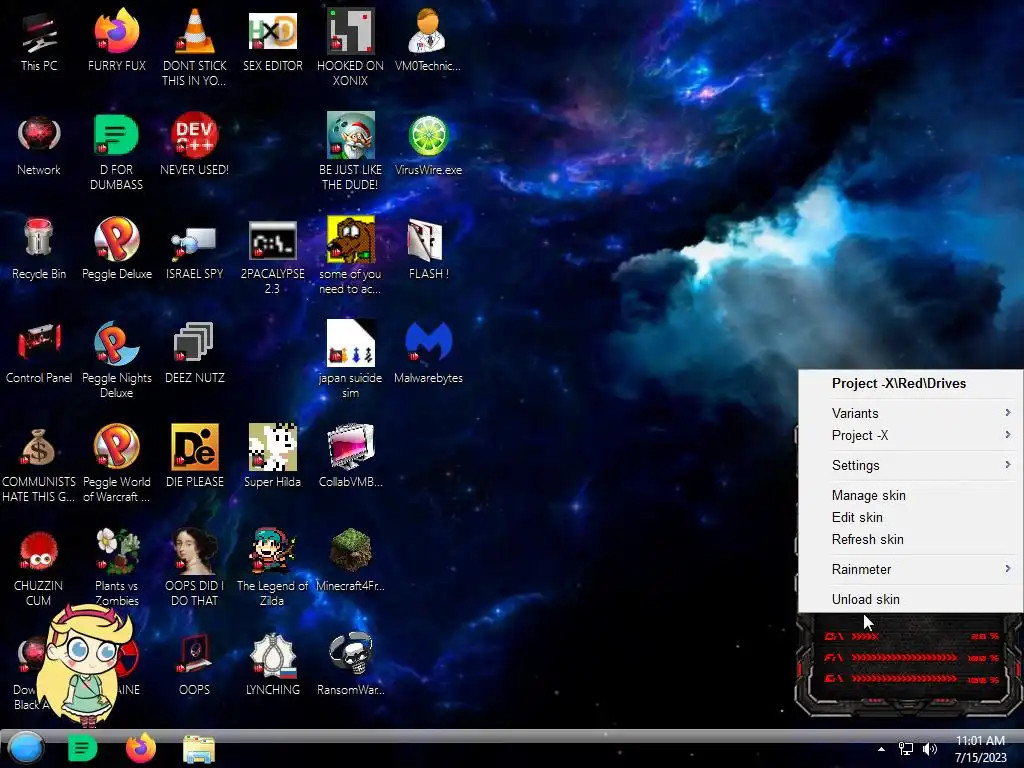Viewport: 1024px width, 768px height.
Task: Select the VM0Technic desktop icon
Action: coord(428,40)
